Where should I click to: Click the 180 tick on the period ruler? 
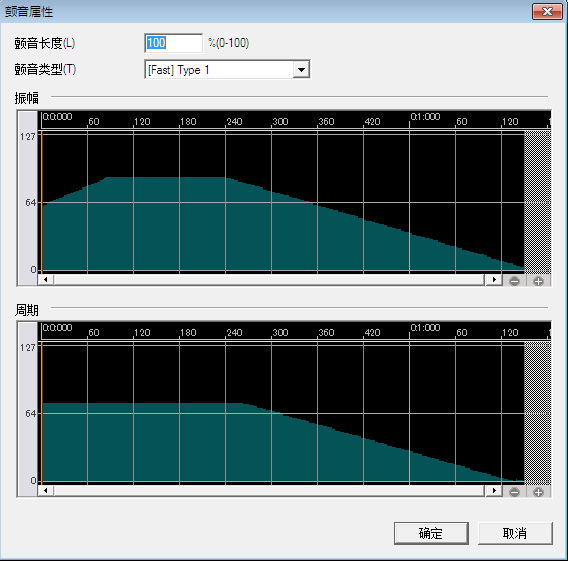click(188, 332)
